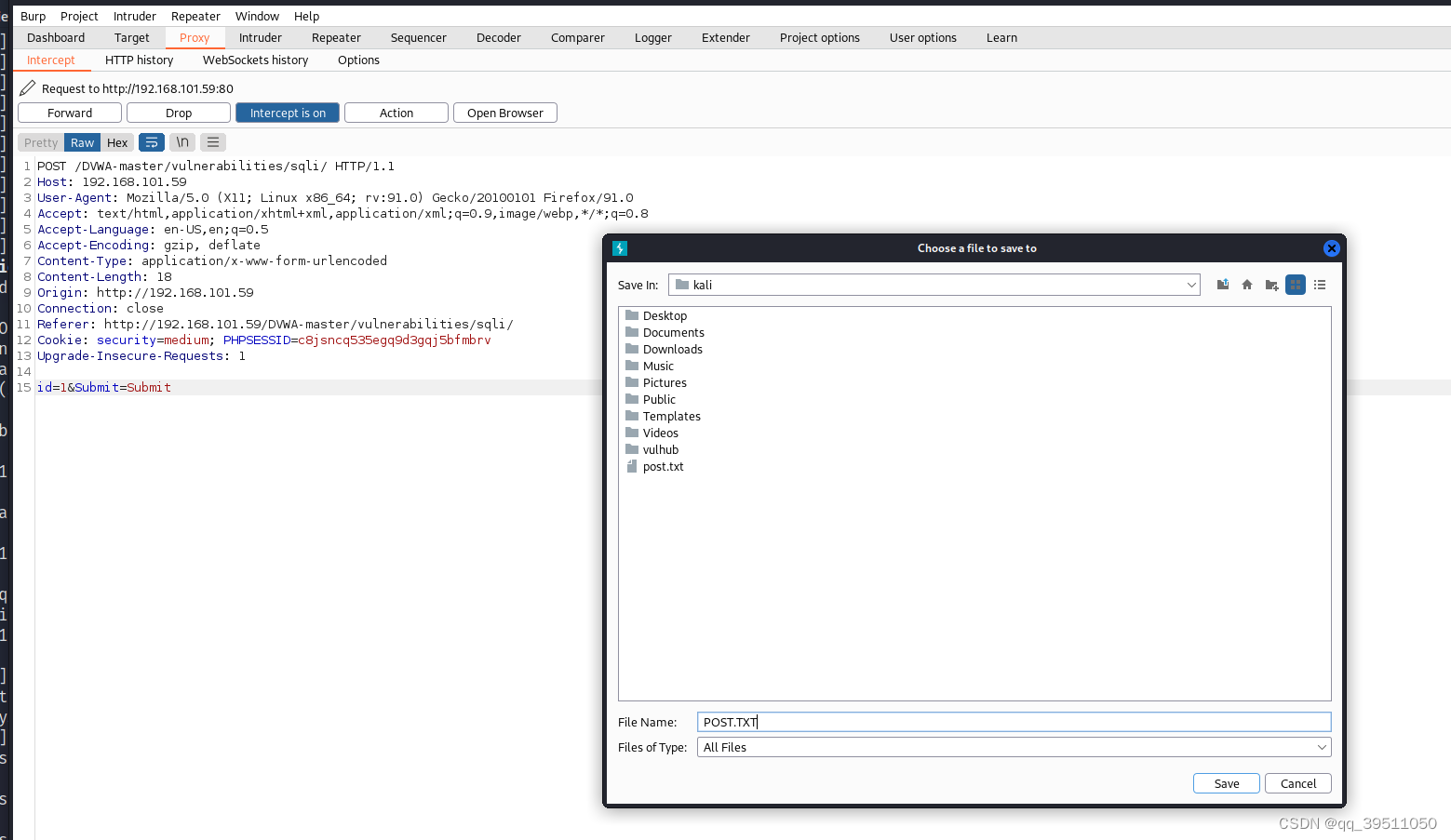Image resolution: width=1451 pixels, height=840 pixels.
Task: Click the pencil edit icon beside Request to
Action: pyautogui.click(x=28, y=88)
